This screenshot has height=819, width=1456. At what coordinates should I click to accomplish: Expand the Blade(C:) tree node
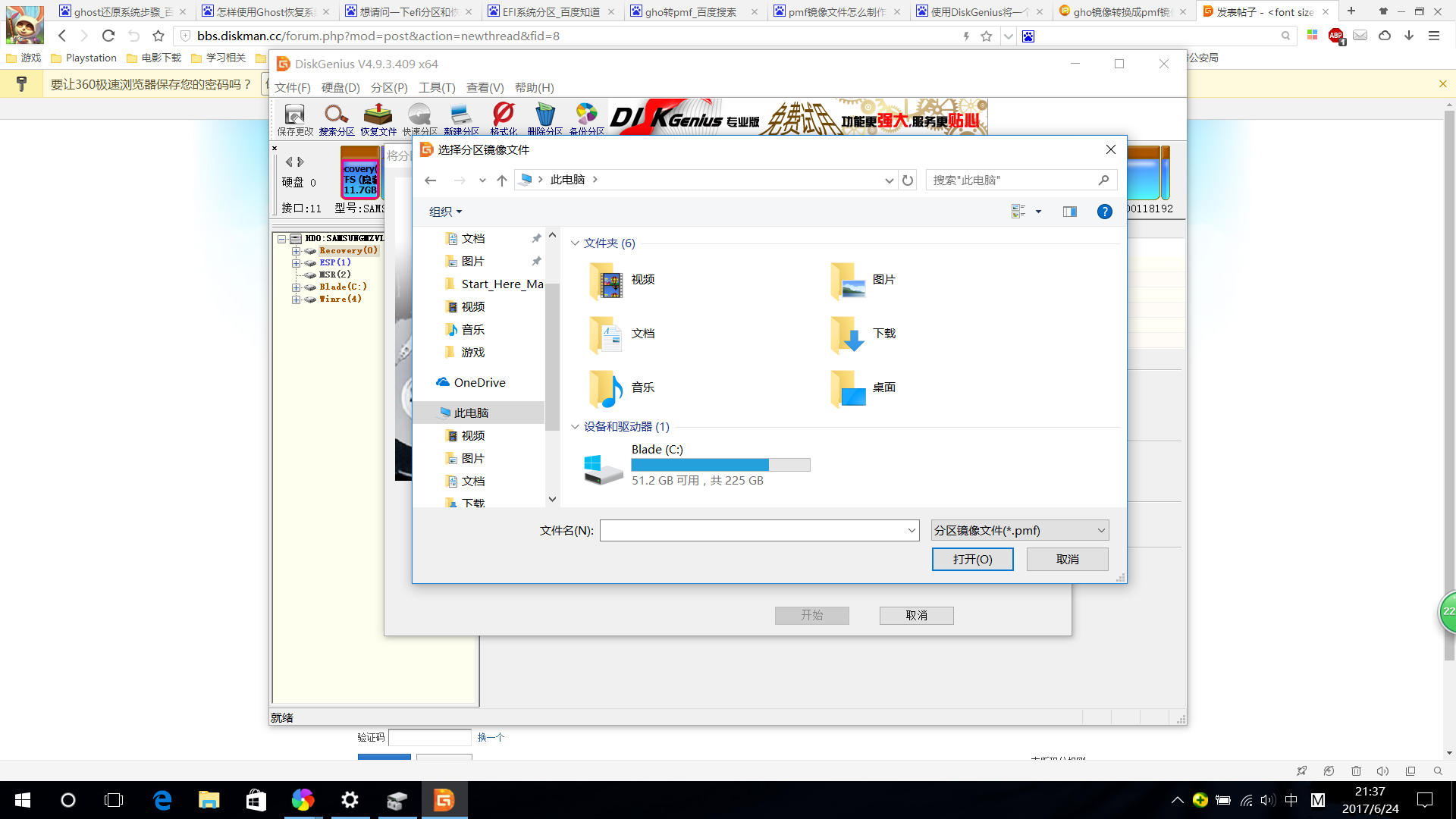pyautogui.click(x=296, y=287)
